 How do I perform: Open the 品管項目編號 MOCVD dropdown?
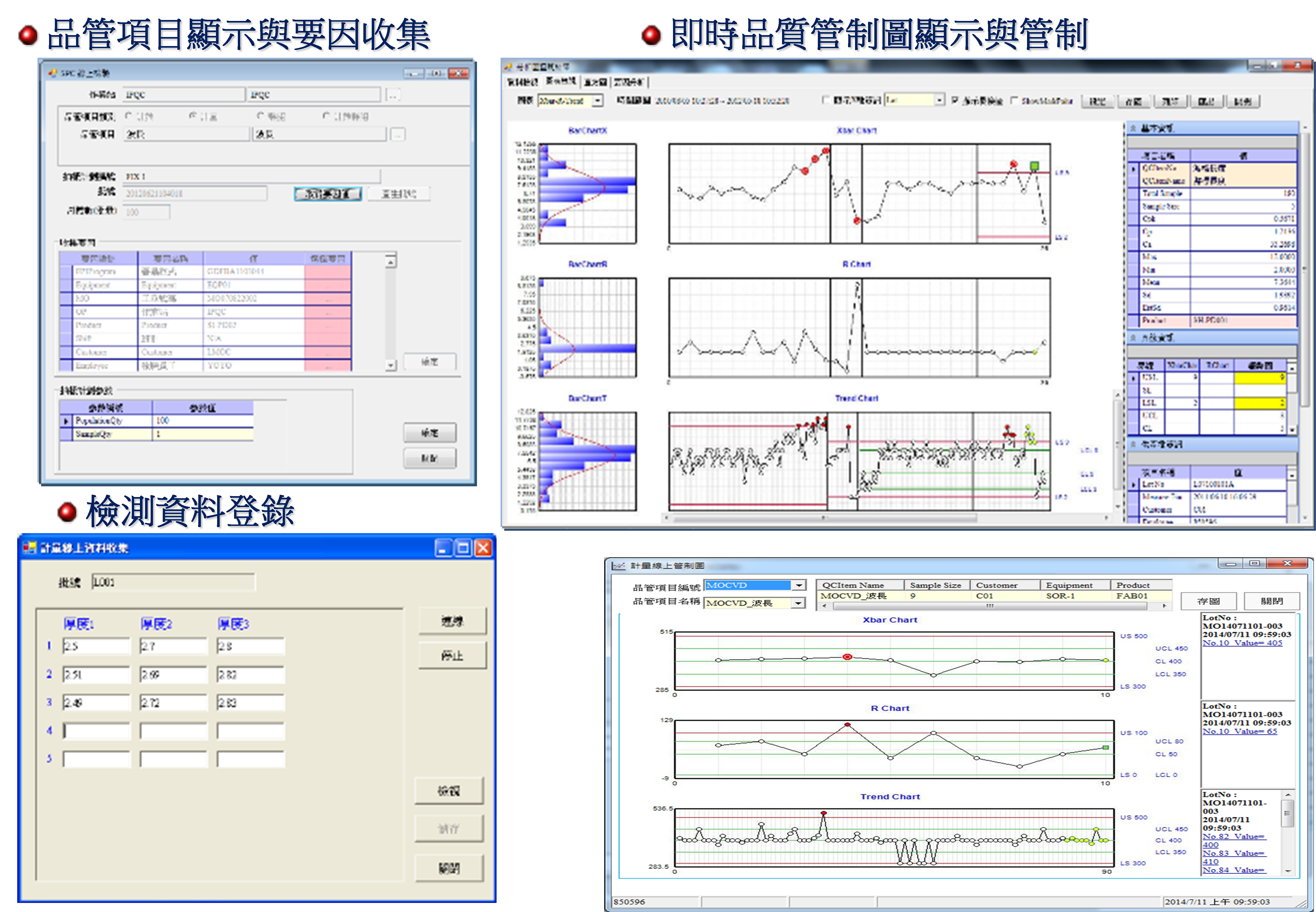pos(799,585)
